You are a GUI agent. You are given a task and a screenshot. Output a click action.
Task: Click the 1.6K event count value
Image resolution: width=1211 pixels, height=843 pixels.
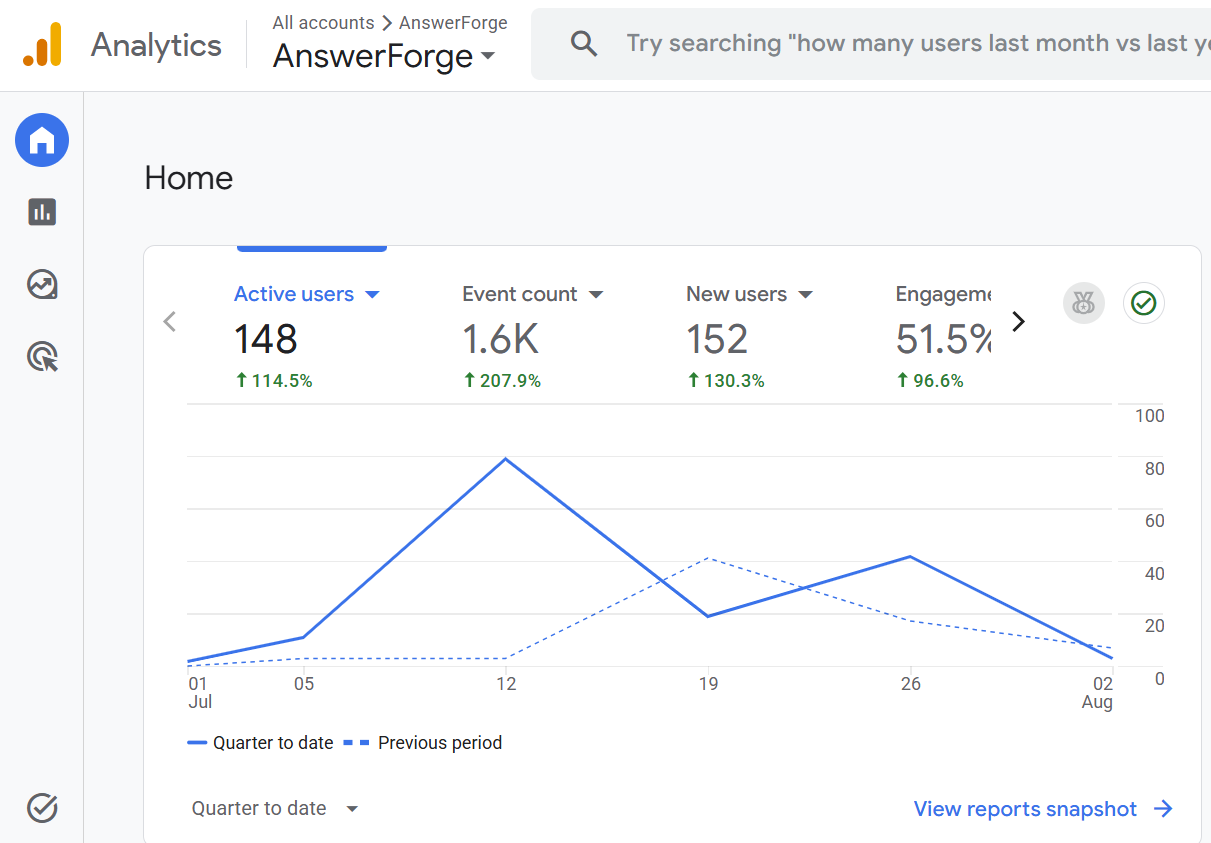(501, 340)
